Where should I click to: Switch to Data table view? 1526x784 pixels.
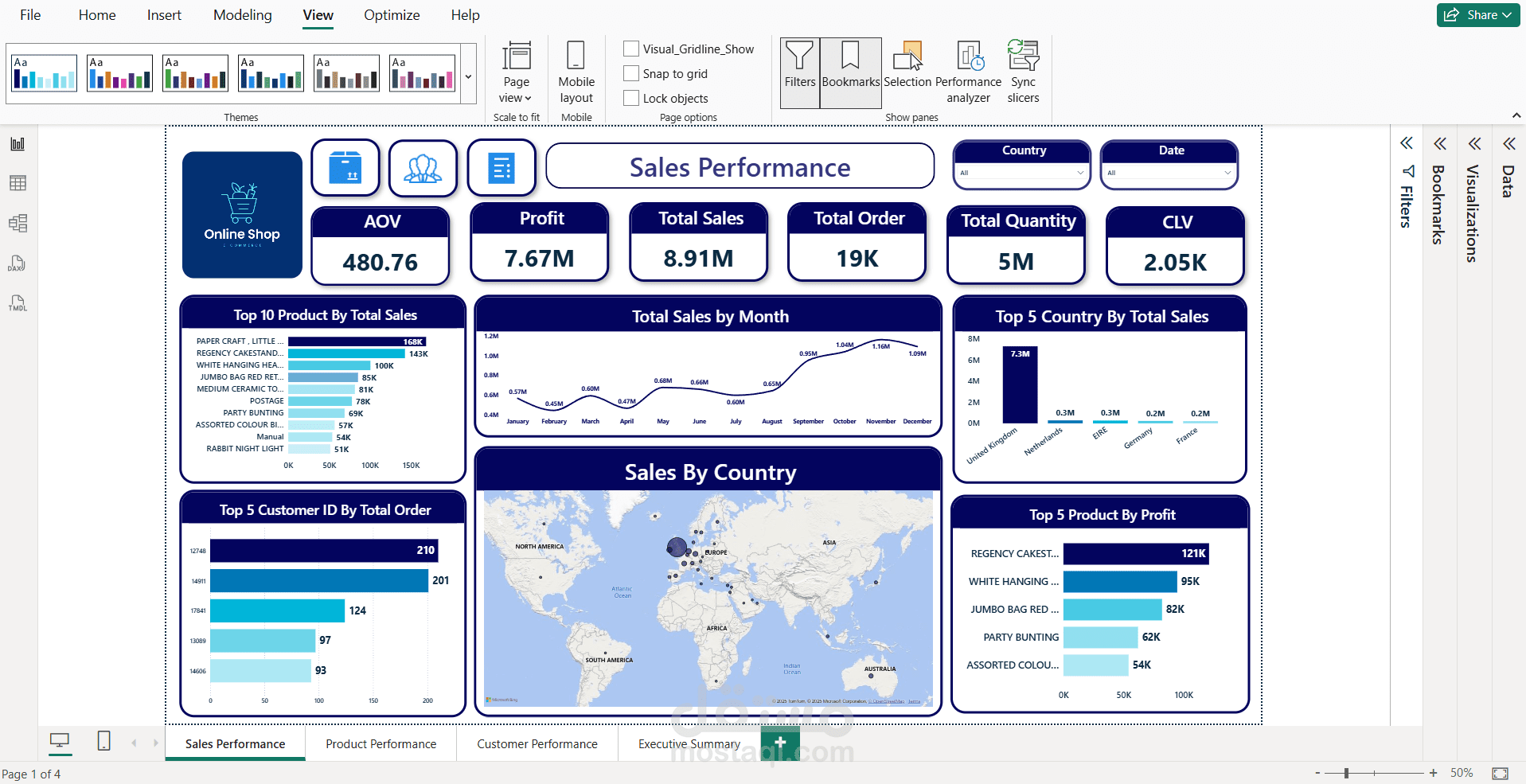click(18, 183)
